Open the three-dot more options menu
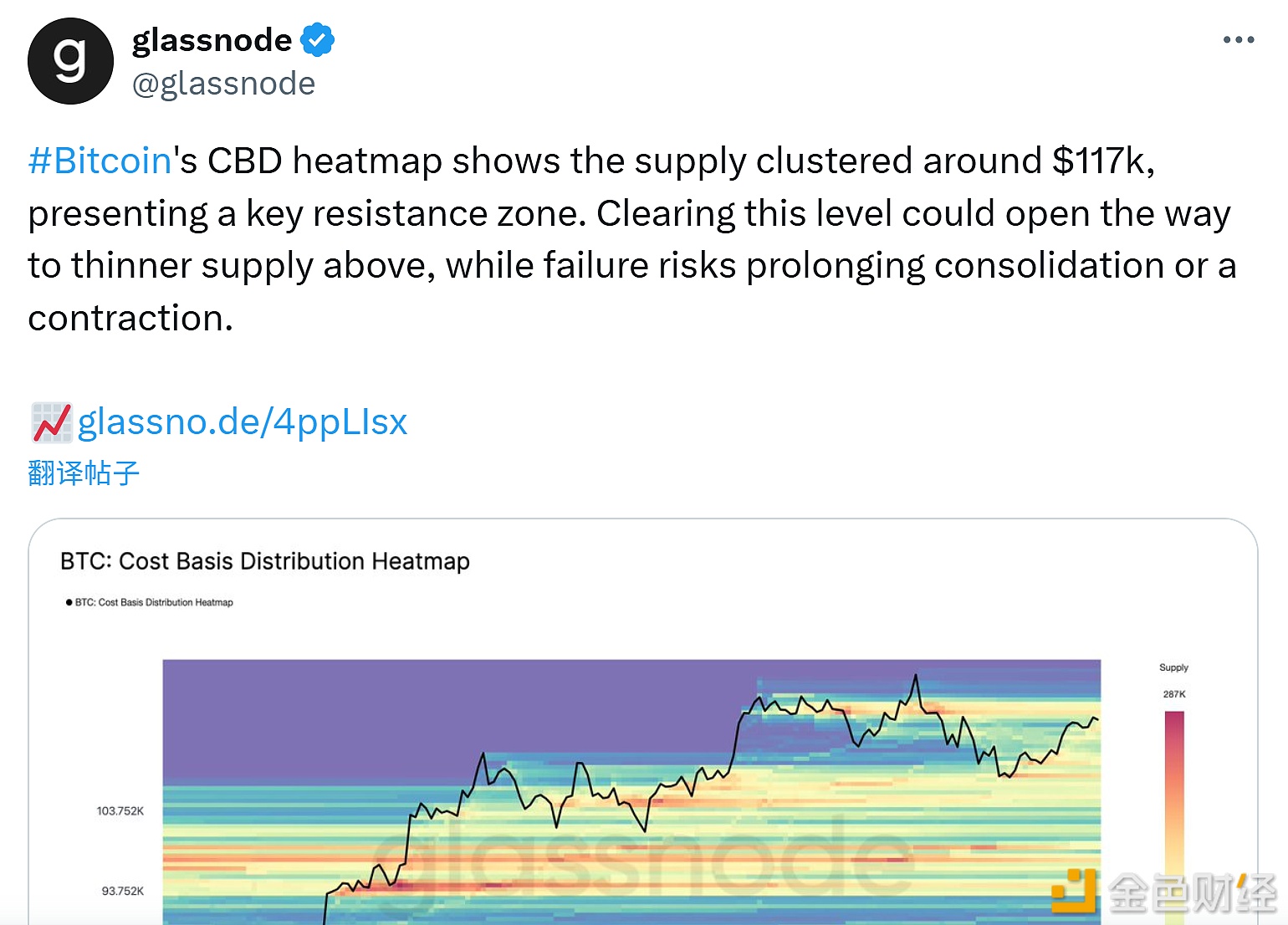The width and height of the screenshot is (1288, 925). tap(1238, 39)
